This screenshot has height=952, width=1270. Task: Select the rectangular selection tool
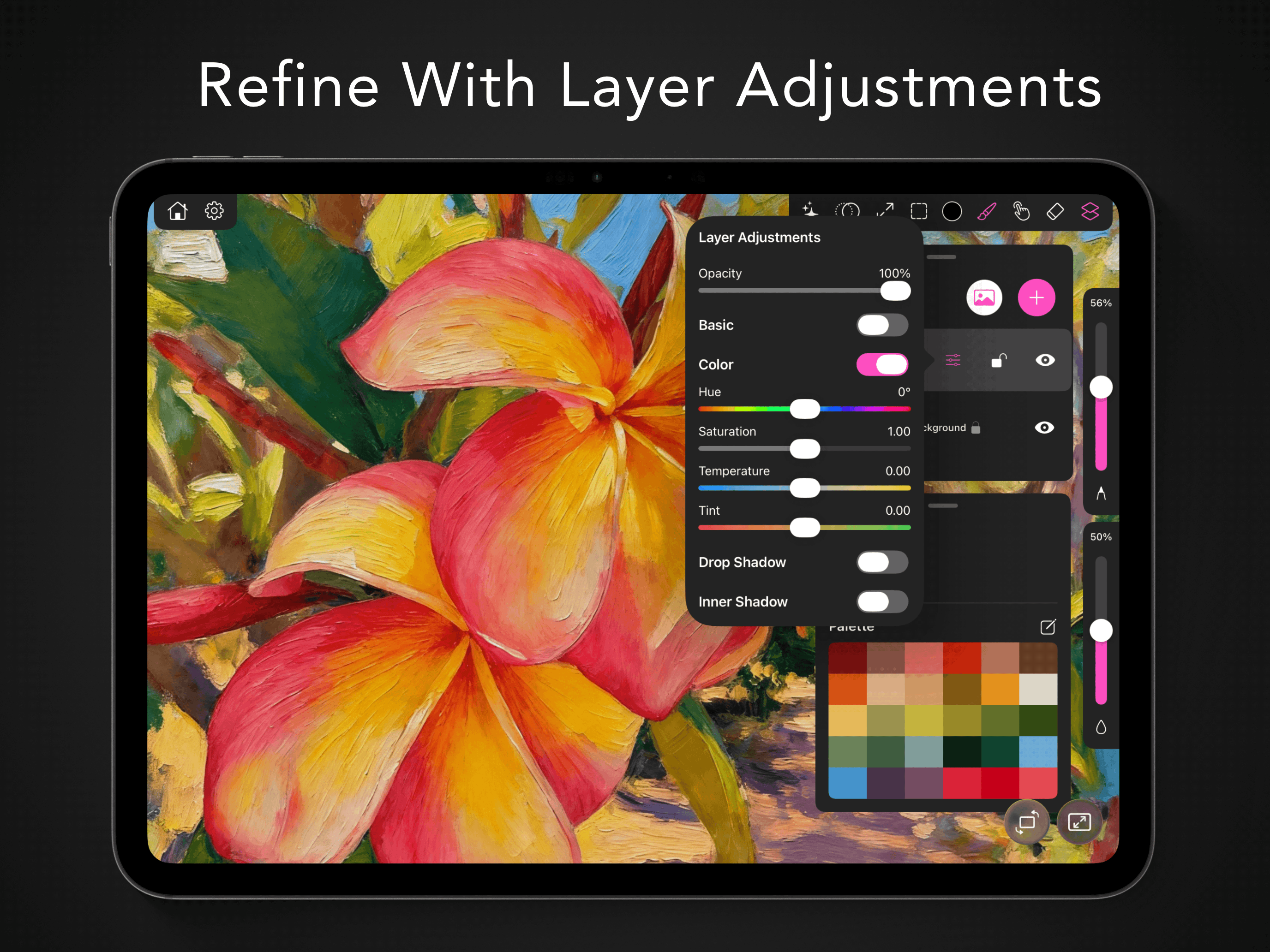(x=919, y=212)
